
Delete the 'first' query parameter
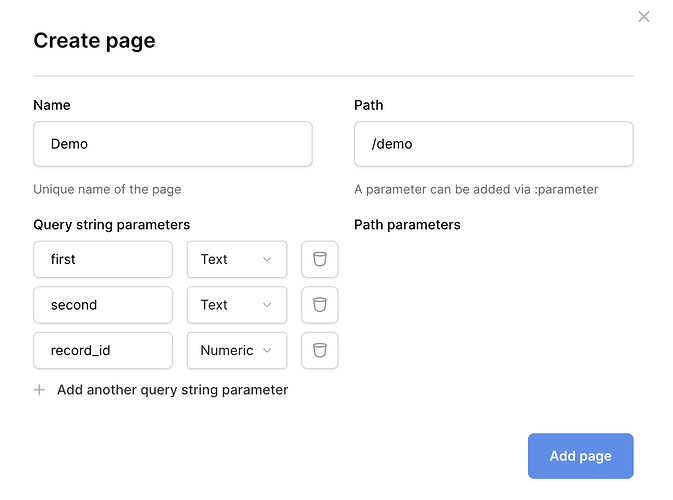320,259
